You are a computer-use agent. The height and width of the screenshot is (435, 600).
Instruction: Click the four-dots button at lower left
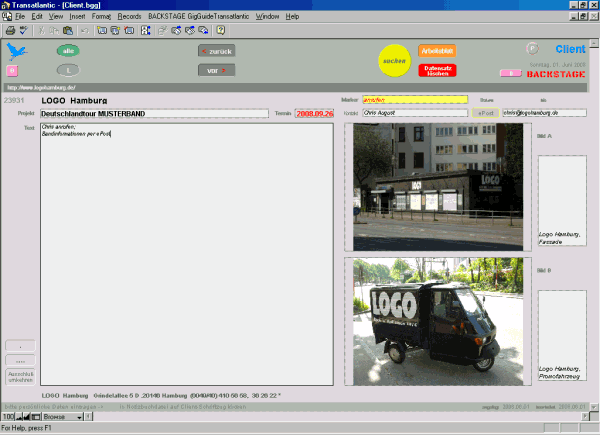21,360
